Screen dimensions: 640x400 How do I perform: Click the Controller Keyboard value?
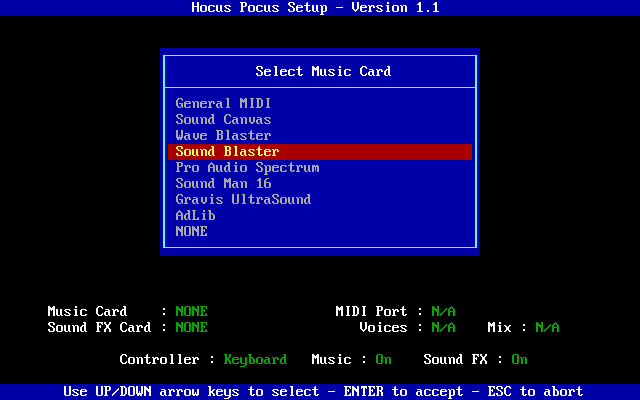pyautogui.click(x=256, y=360)
